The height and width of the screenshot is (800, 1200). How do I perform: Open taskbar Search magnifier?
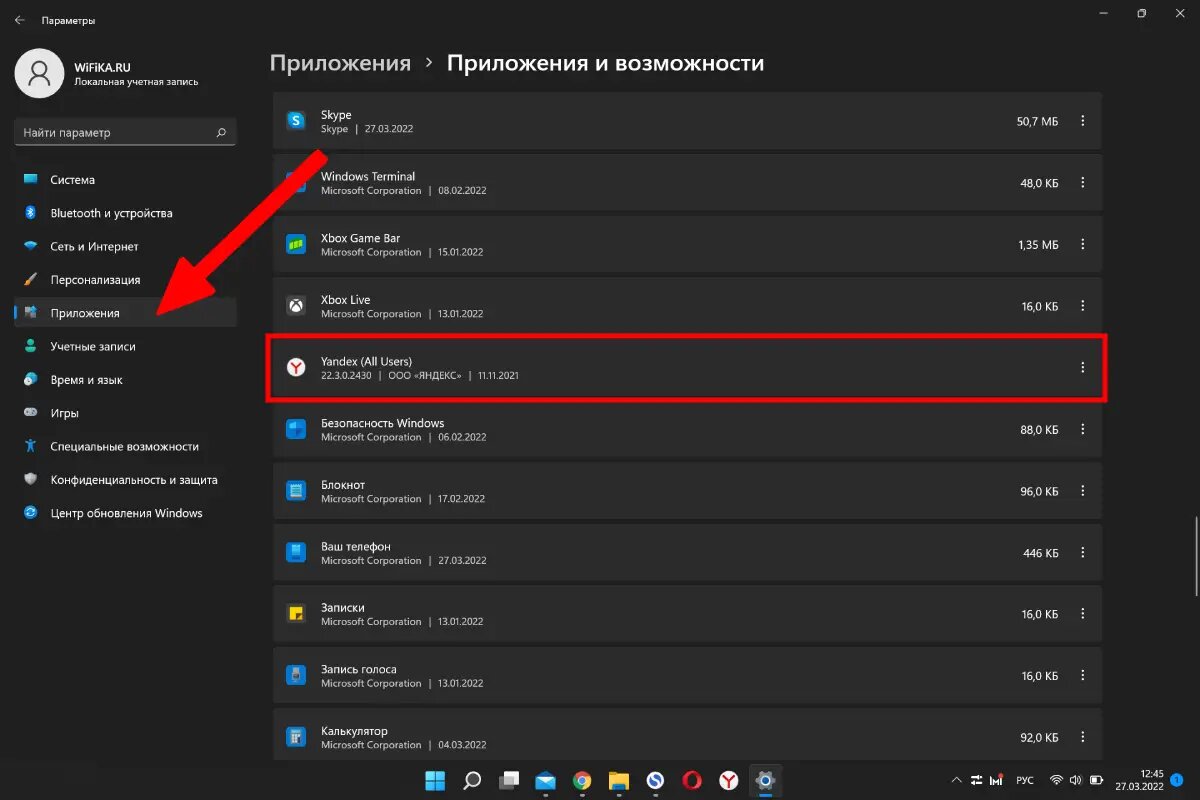[473, 780]
